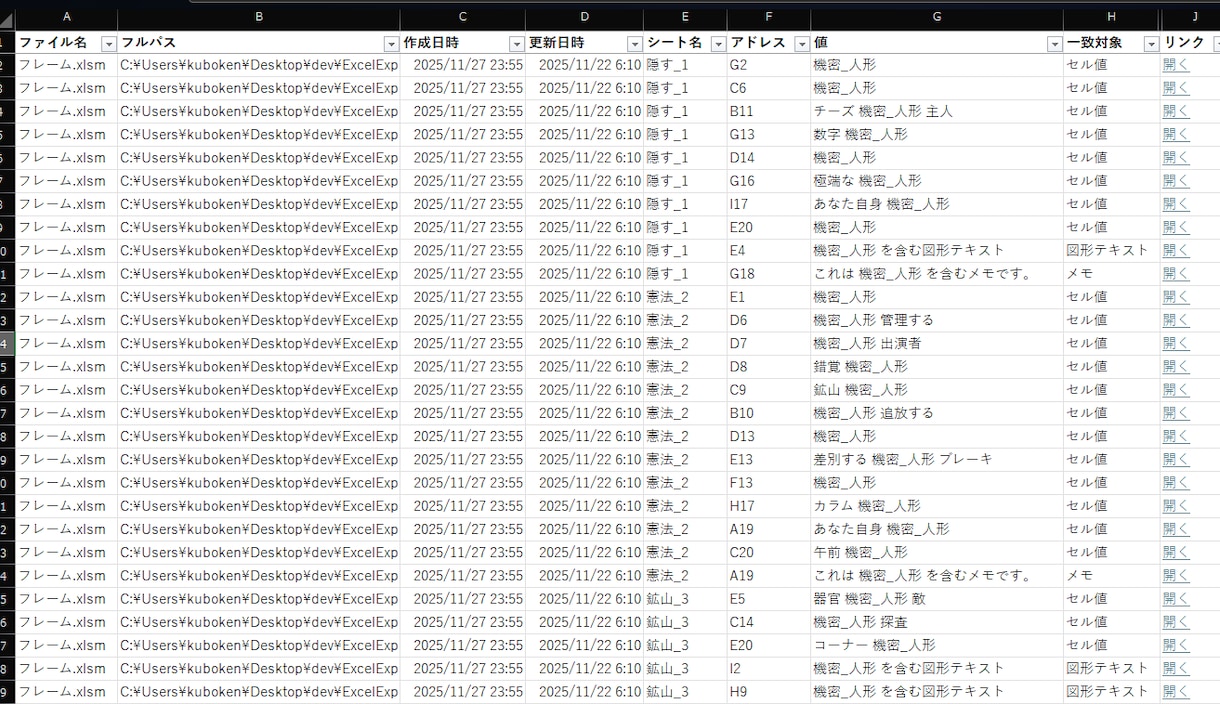Viewport: 1220px width, 704px height.
Task: Select column A header
Action: [67, 17]
